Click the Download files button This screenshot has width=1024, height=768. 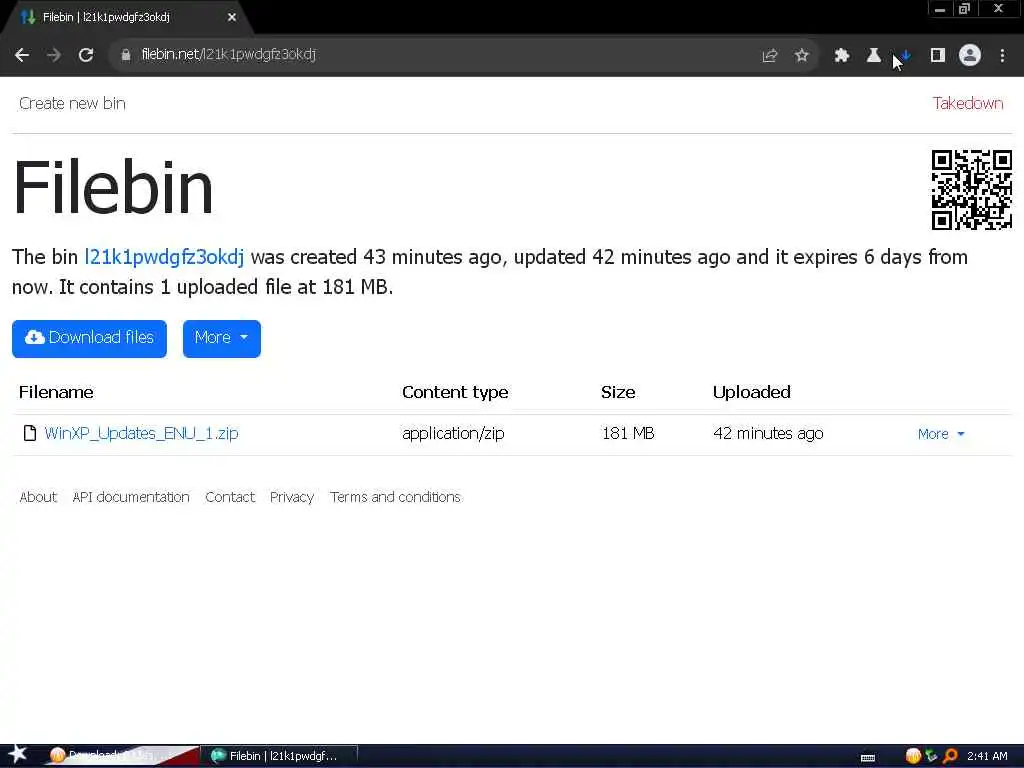pos(89,338)
